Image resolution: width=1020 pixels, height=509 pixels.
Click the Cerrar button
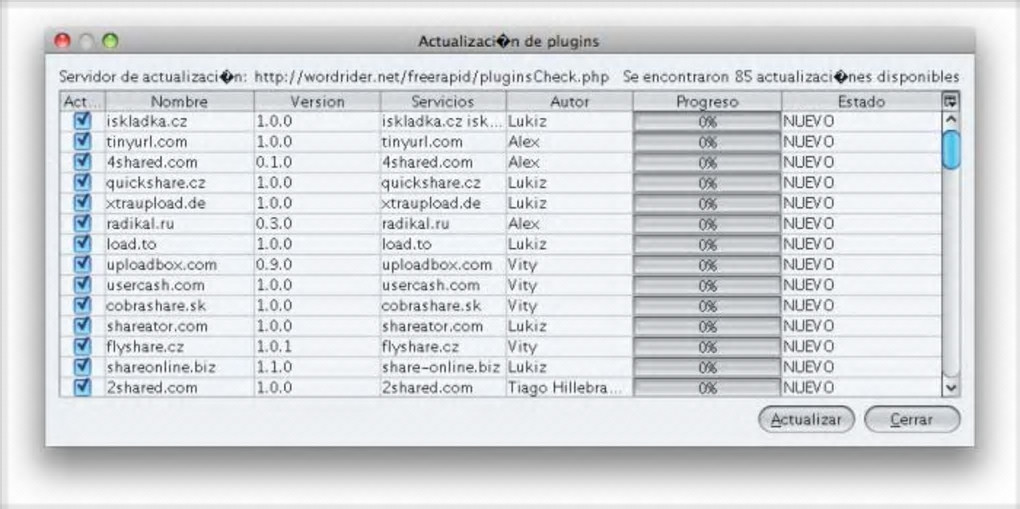click(x=912, y=420)
